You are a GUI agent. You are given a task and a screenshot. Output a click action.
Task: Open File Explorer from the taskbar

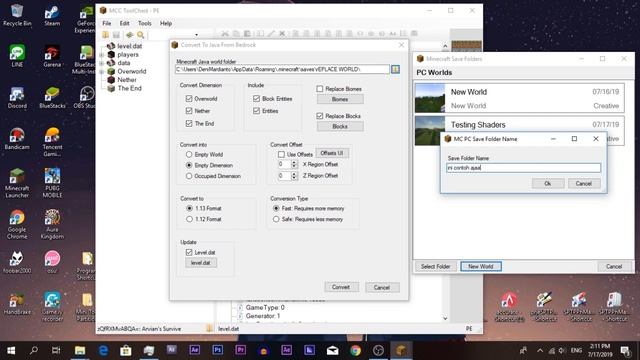80,351
